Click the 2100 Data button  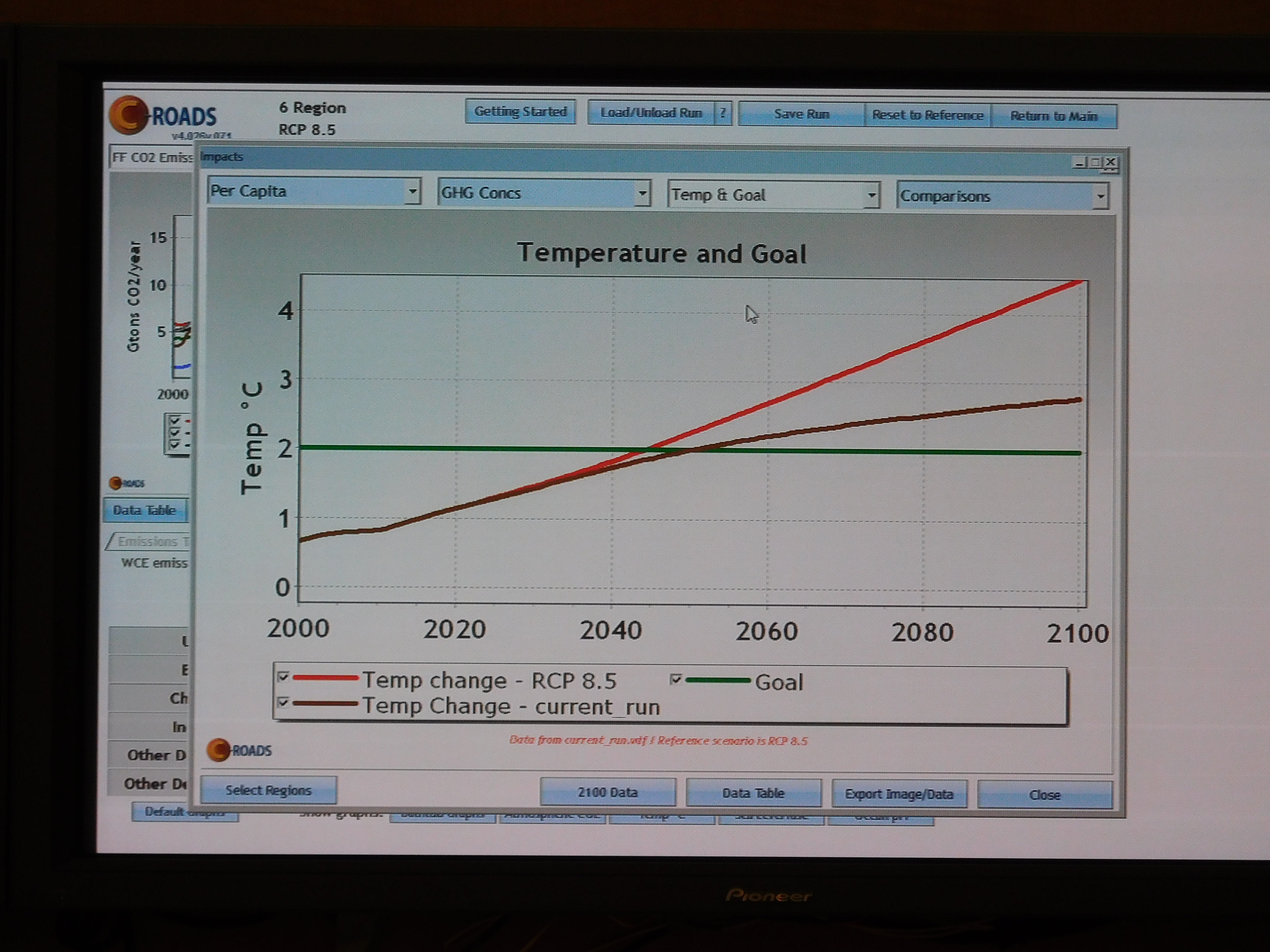[607, 793]
